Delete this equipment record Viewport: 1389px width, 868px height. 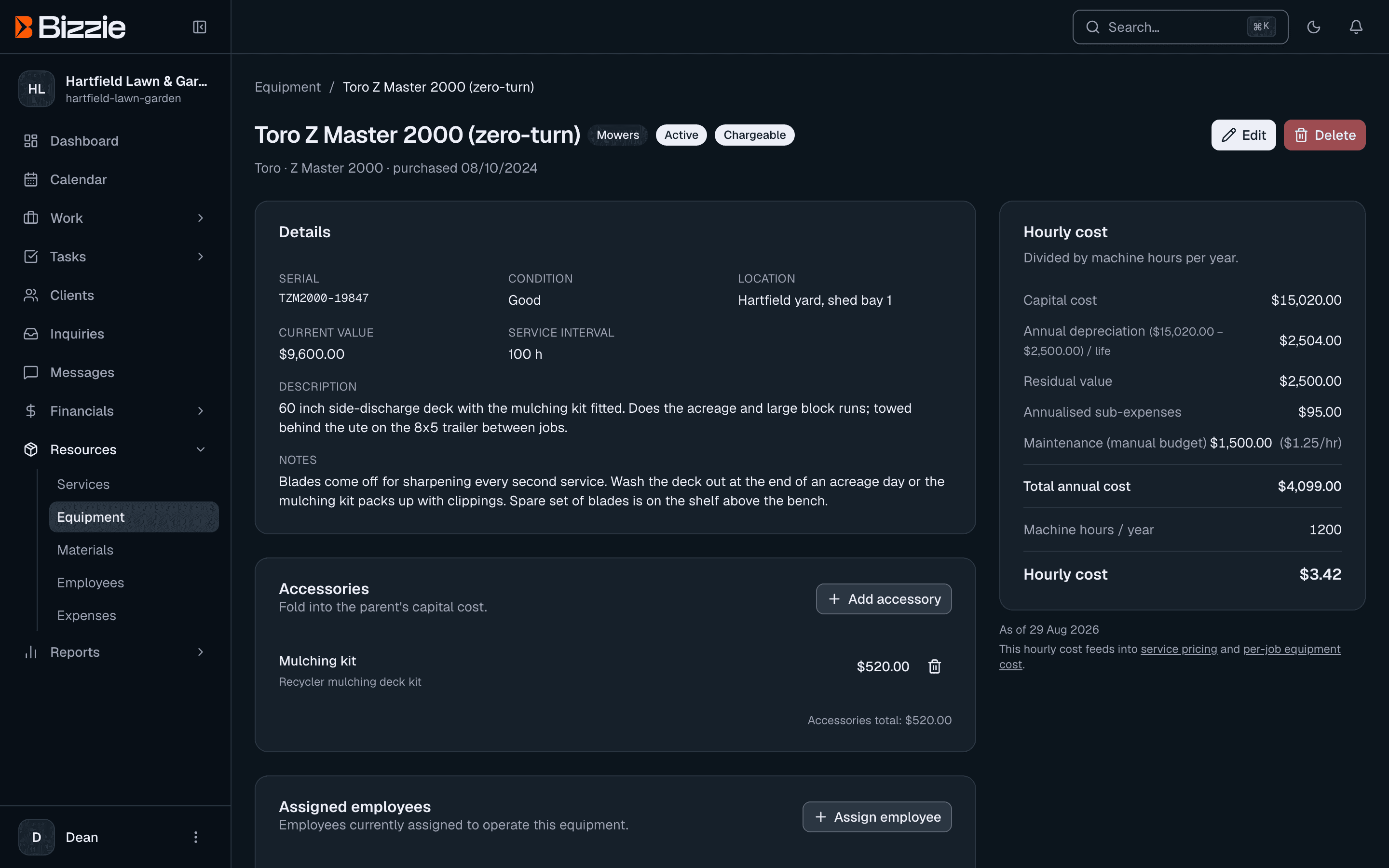[x=1324, y=135]
